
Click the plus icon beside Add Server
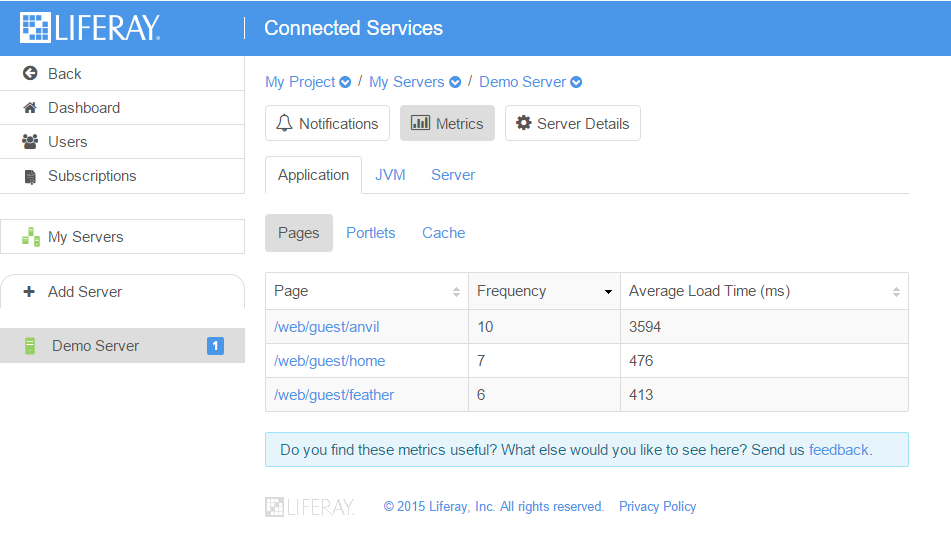click(x=29, y=292)
